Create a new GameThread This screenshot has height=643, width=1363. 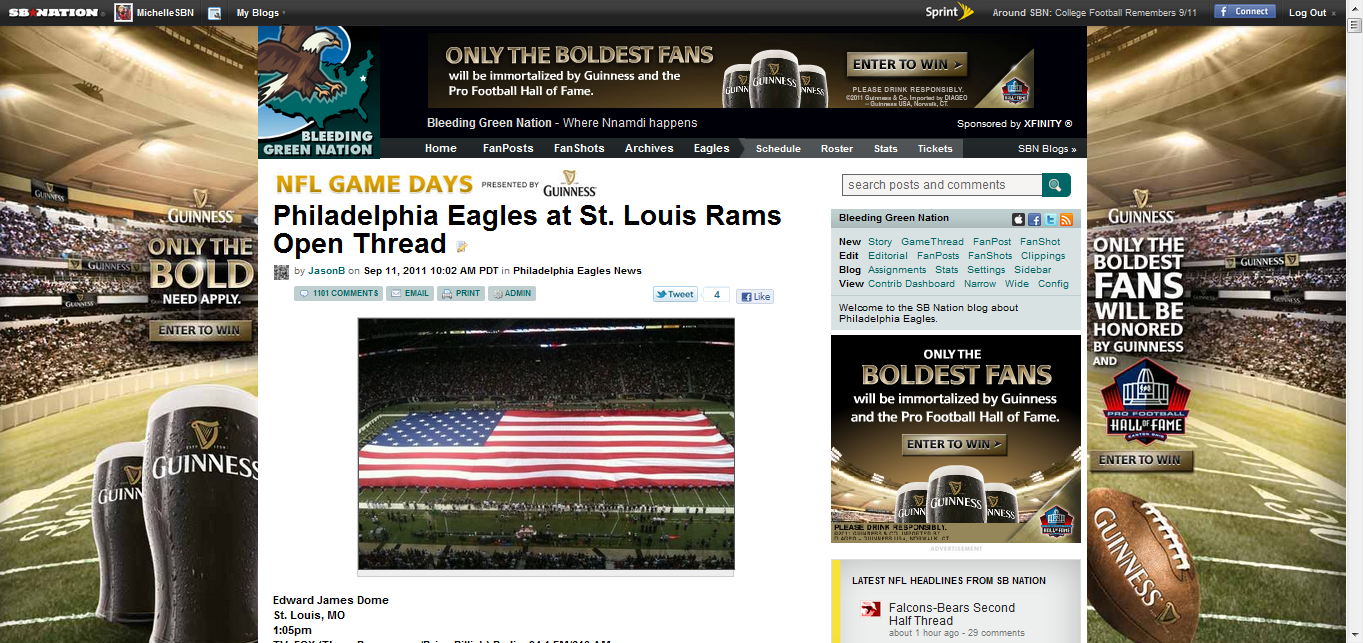(x=932, y=242)
